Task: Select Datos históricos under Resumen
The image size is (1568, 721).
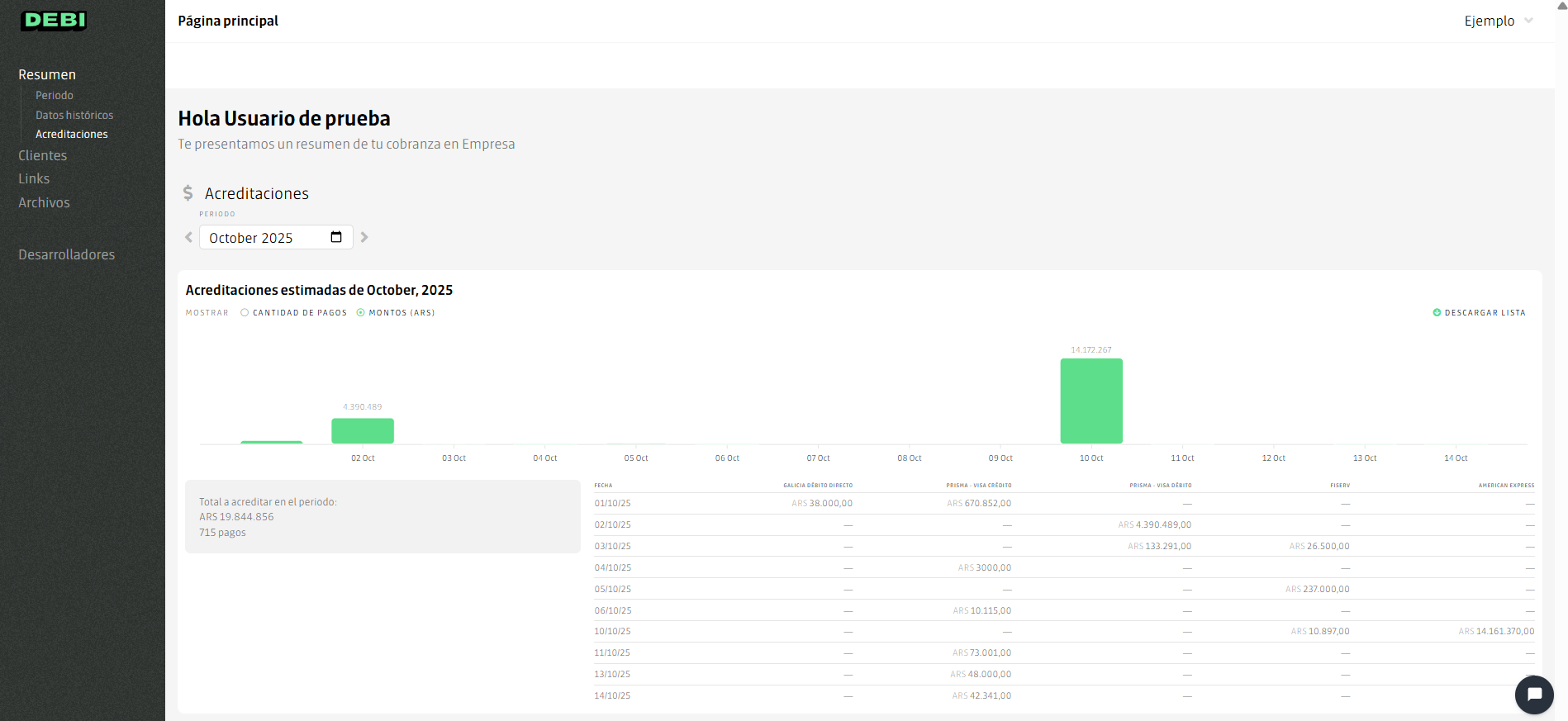Action: tap(74, 115)
